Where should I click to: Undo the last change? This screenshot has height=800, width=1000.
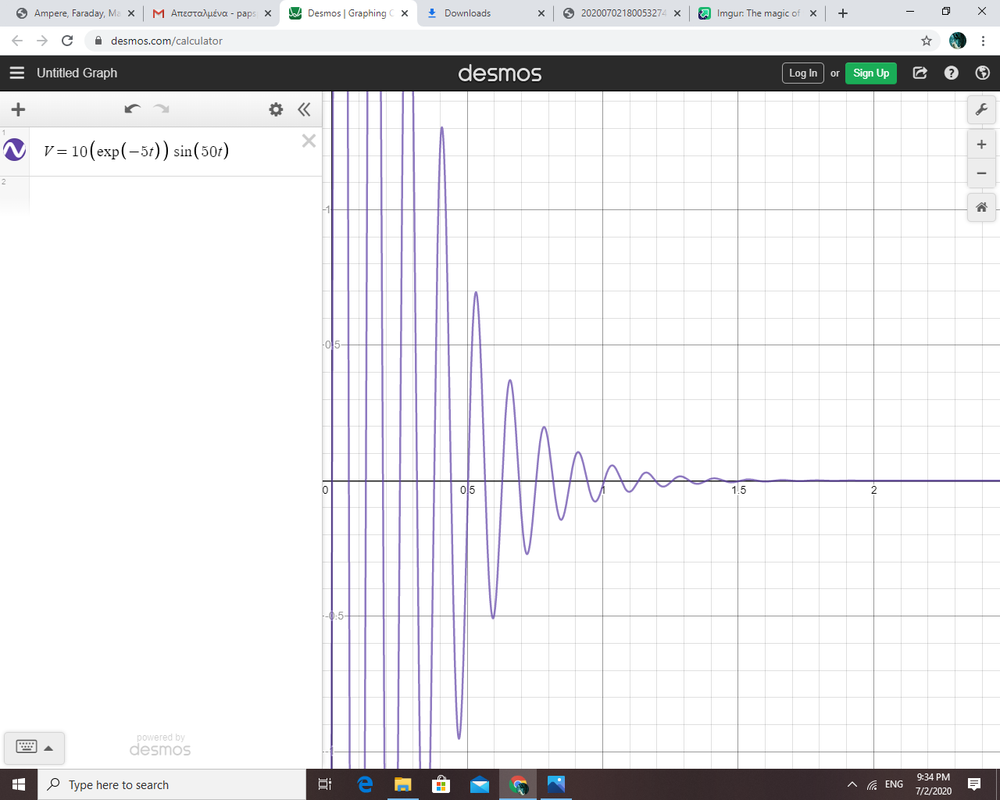pyautogui.click(x=132, y=109)
